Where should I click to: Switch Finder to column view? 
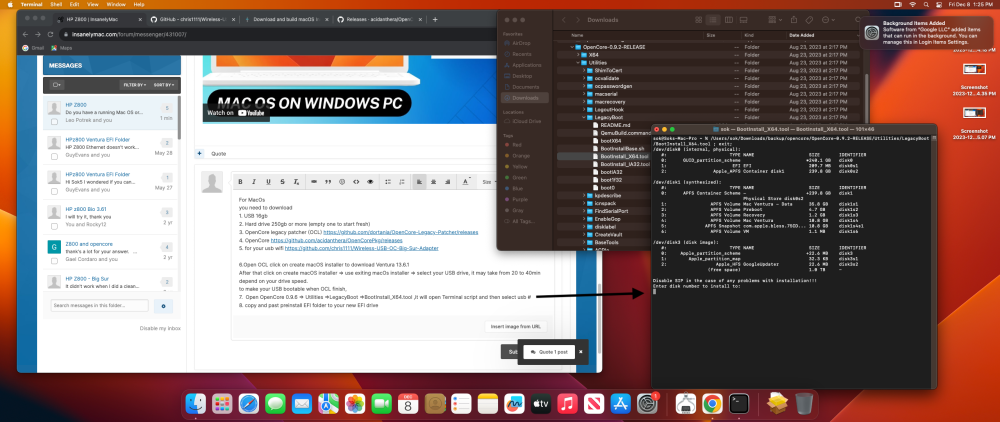pyautogui.click(x=728, y=20)
